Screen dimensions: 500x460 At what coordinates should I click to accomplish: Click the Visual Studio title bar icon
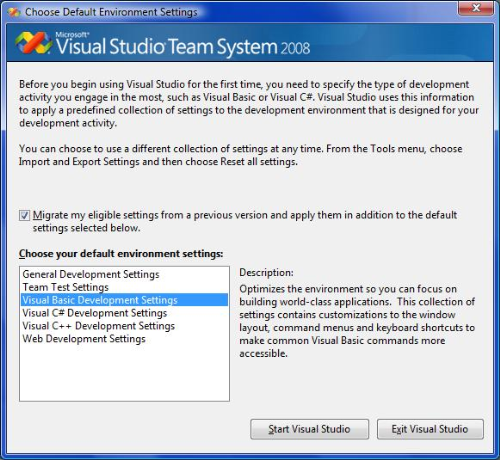[14, 12]
